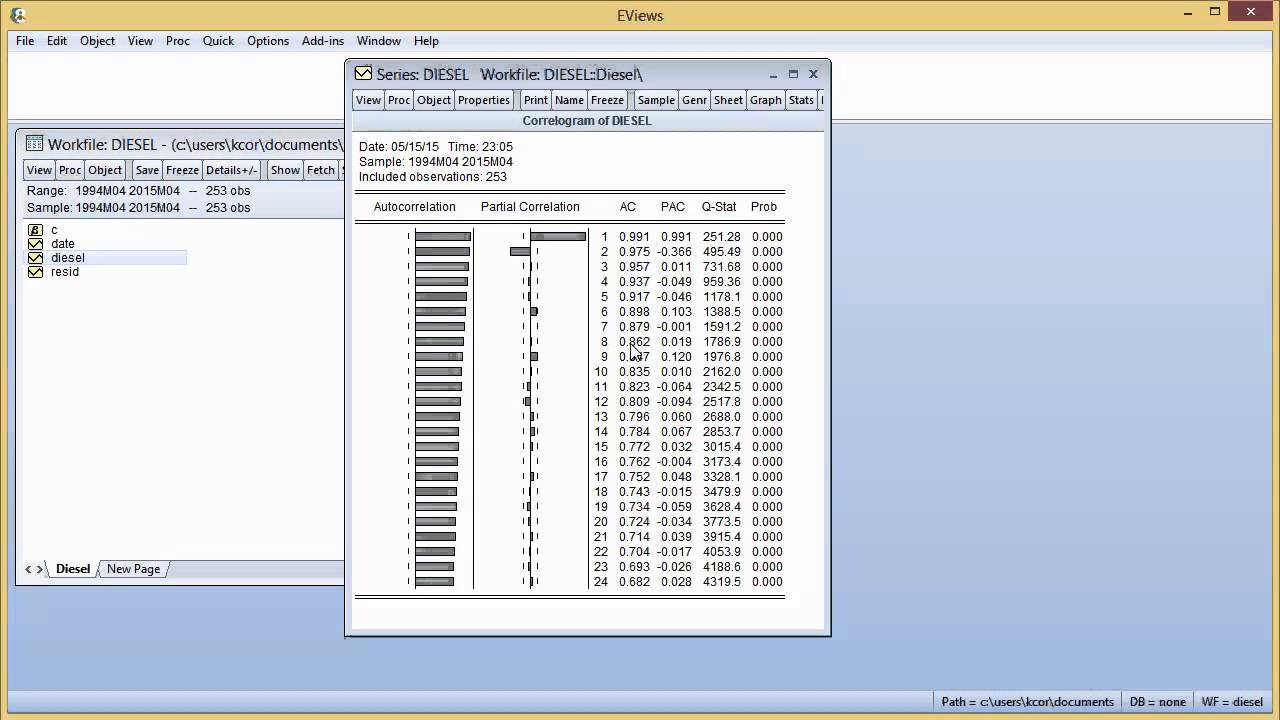
Task: Select the diesel series icon
Action: tap(36, 258)
